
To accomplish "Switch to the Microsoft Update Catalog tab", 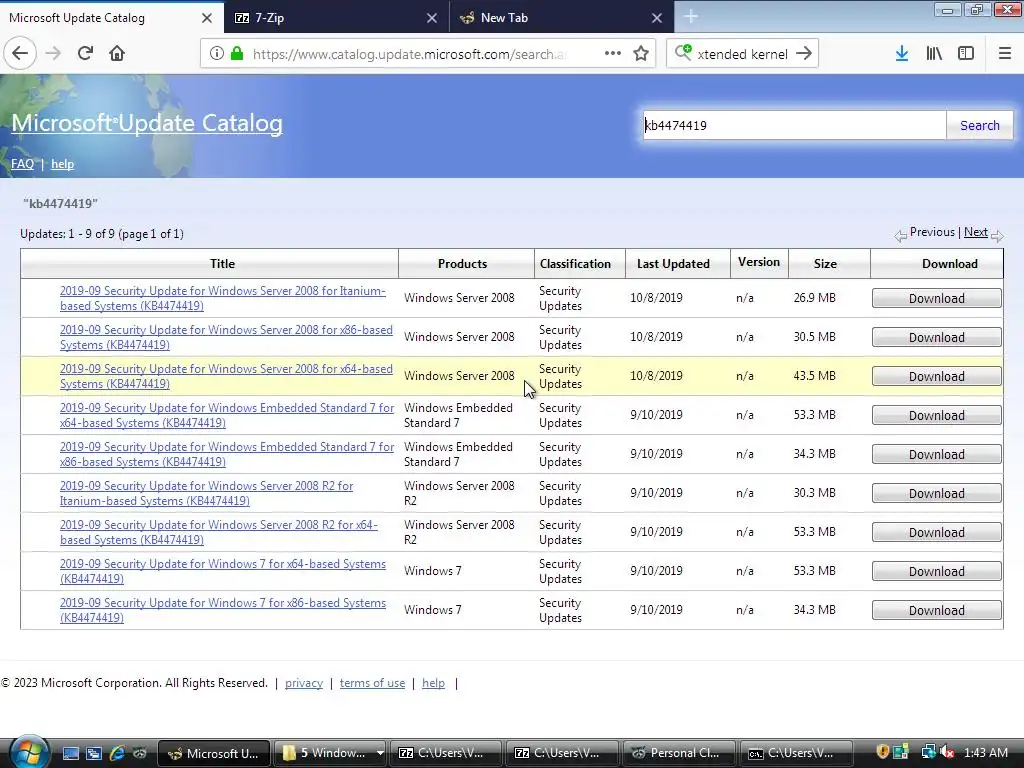I will click(x=112, y=18).
